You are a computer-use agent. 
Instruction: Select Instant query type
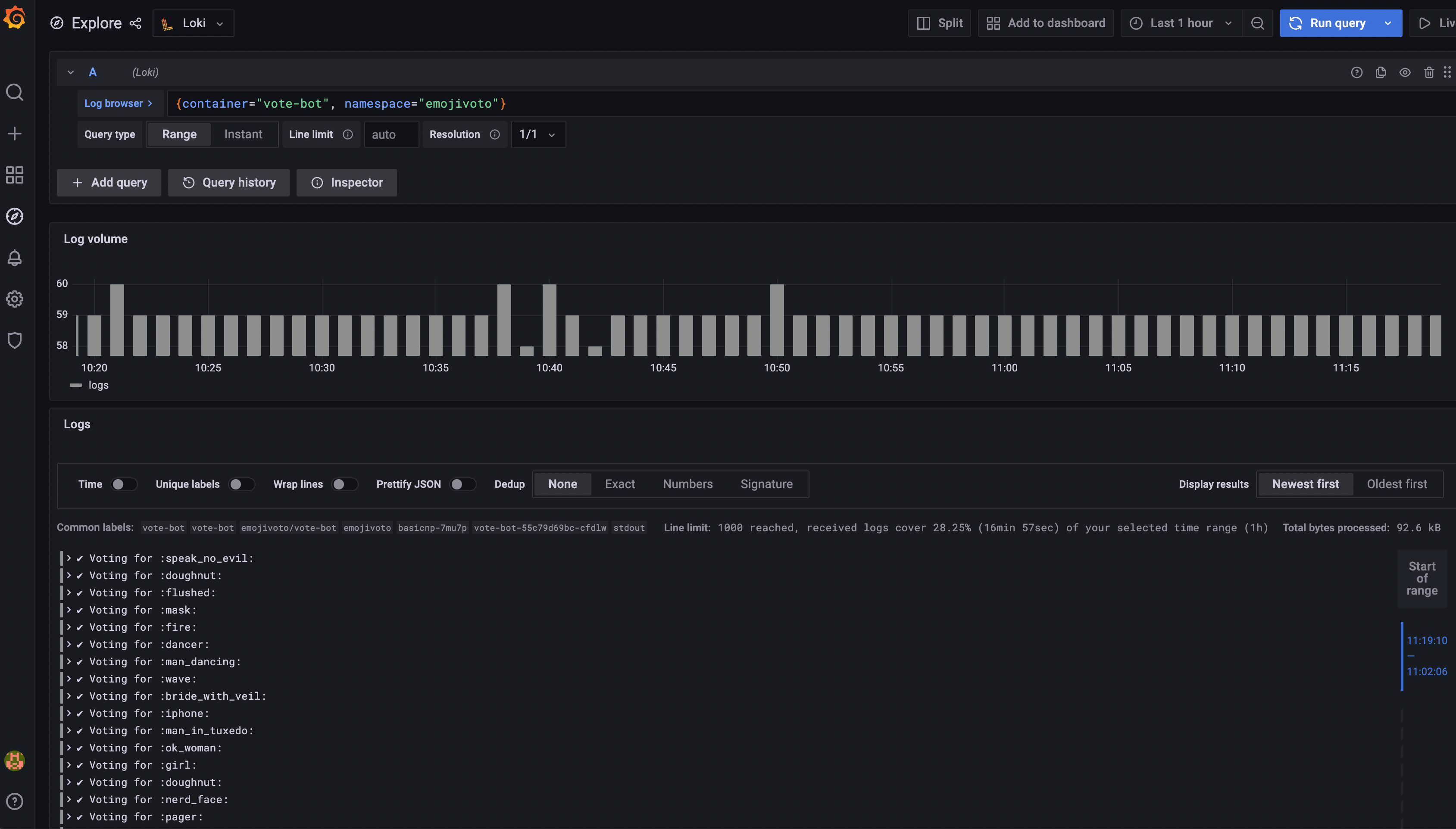[243, 134]
